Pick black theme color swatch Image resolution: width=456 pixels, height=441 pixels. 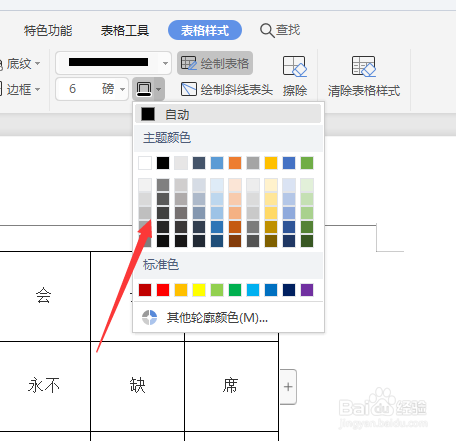pos(163,163)
